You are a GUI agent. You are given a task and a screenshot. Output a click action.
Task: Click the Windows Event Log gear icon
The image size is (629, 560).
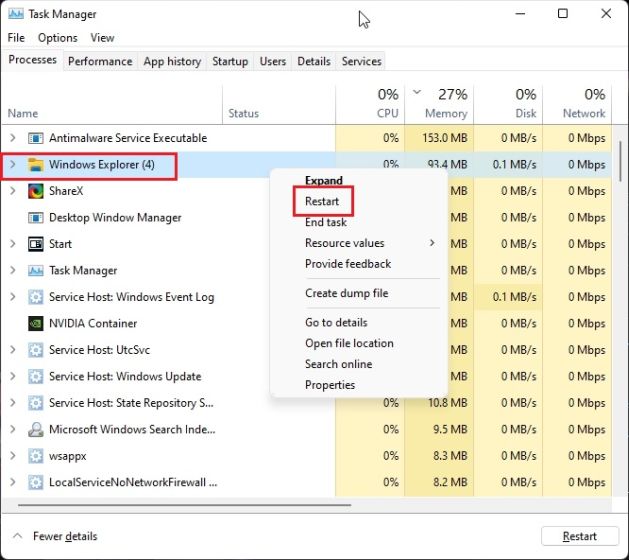[x=36, y=297]
